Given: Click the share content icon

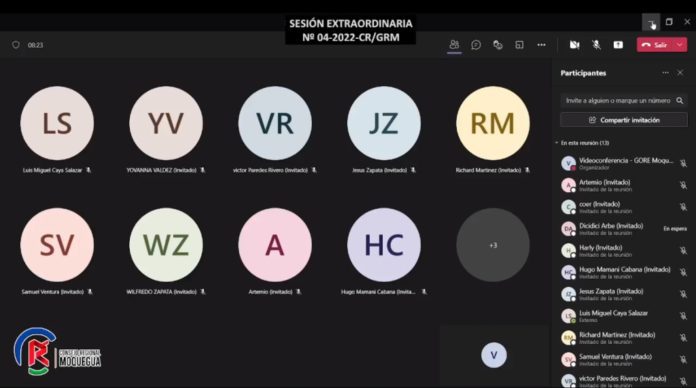Looking at the screenshot, I should [618, 45].
